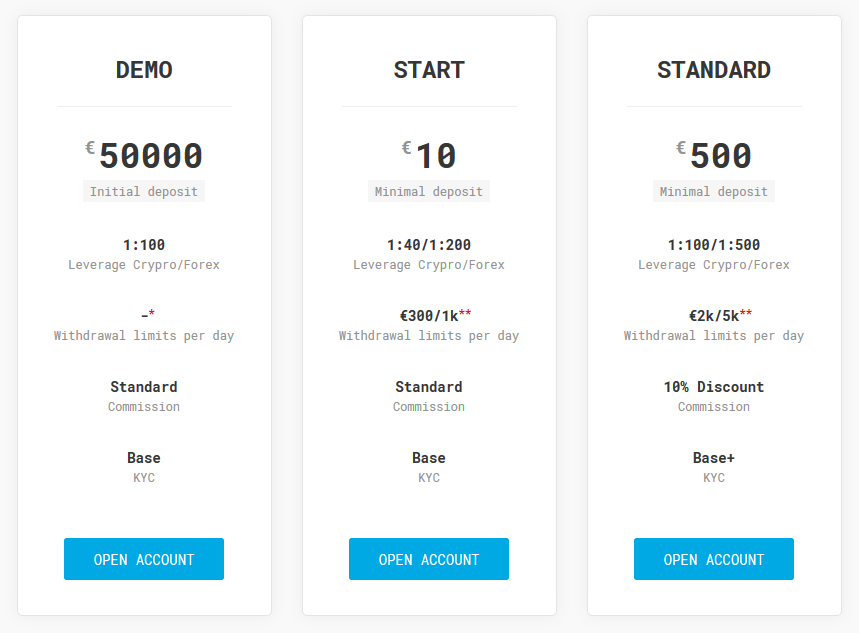Click the 1:40/1:200 leverage value
Image resolution: width=859 pixels, height=633 pixels.
[x=429, y=244]
